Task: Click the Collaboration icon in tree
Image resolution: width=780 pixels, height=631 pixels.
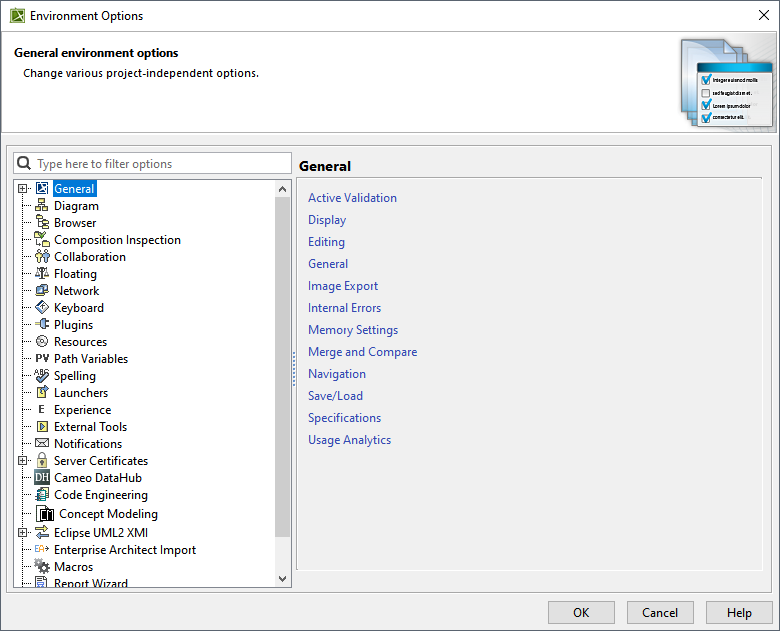Action: click(x=42, y=257)
